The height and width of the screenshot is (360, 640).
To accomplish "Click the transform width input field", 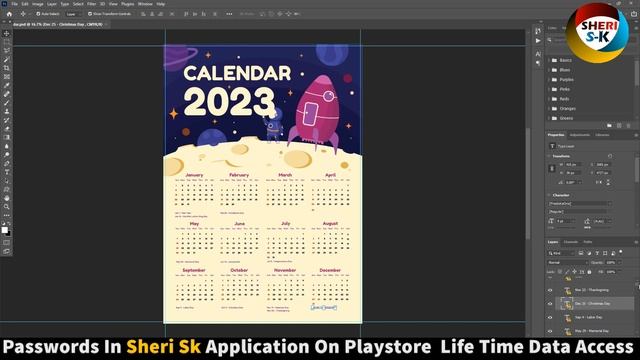I will coord(573,164).
